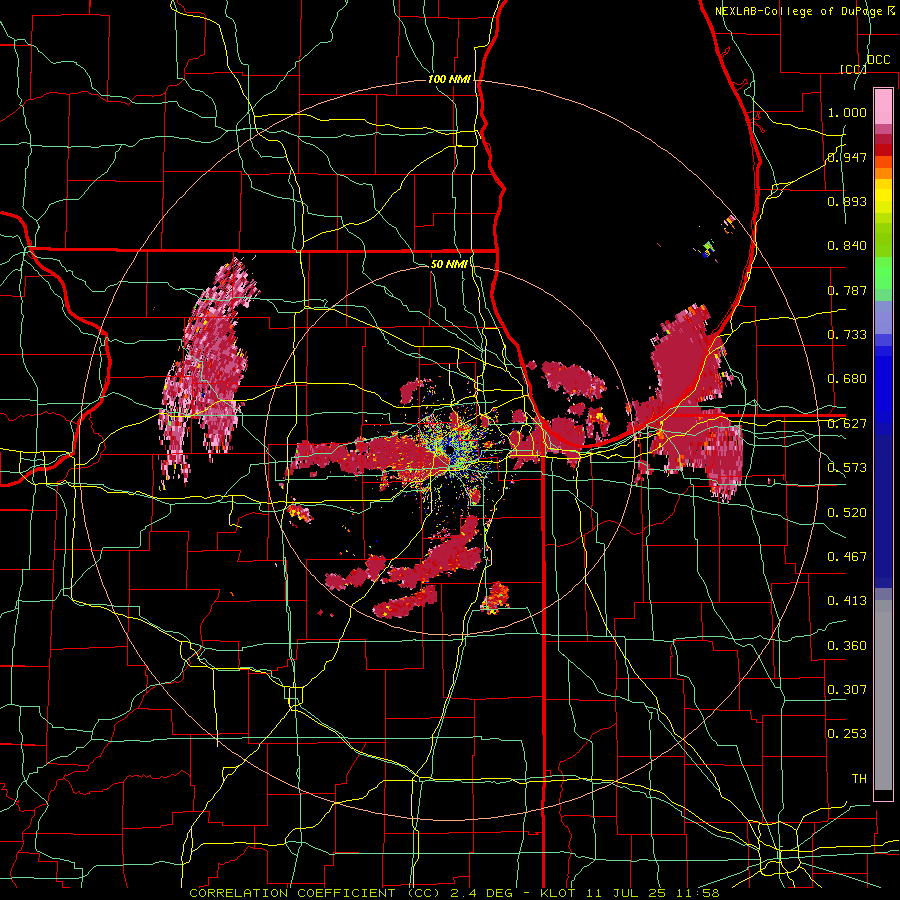Viewport: 900px width, 900px height.
Task: Click the 50 NMI range ring label
Action: coord(449,264)
